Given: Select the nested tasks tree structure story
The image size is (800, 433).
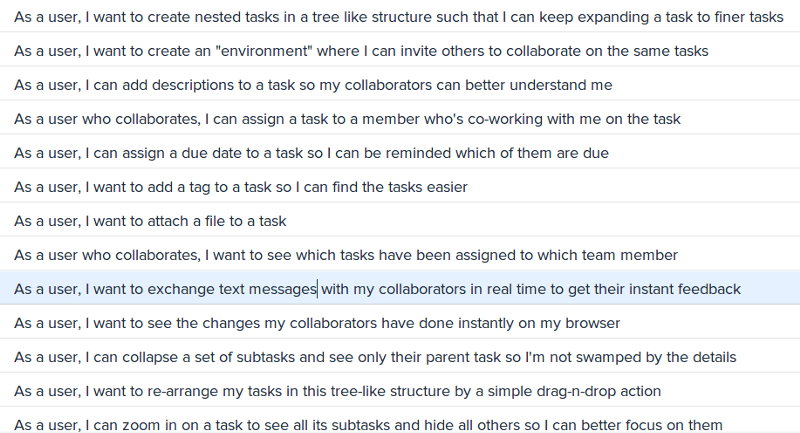Looking at the screenshot, I should [x=400, y=17].
